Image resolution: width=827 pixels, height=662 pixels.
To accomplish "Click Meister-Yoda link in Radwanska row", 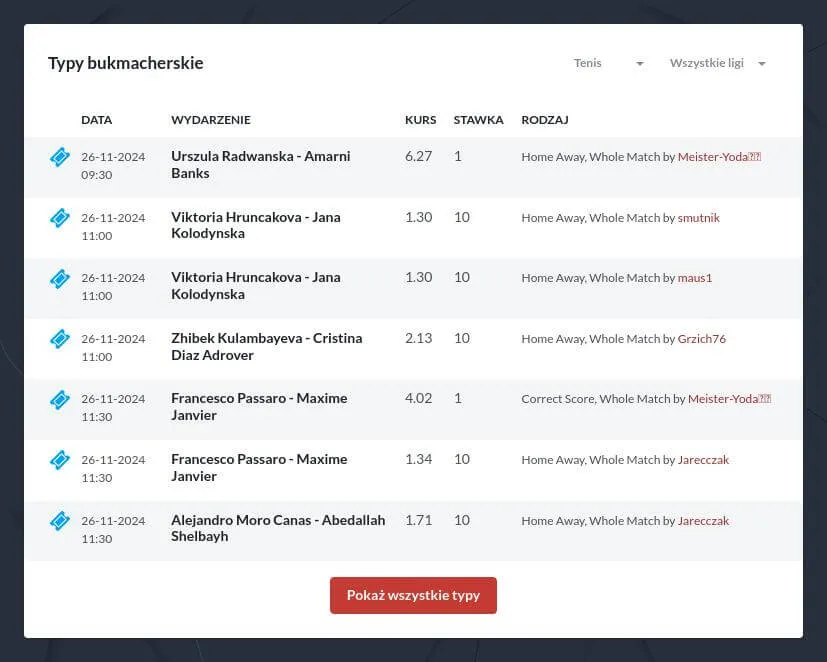I will point(719,157).
